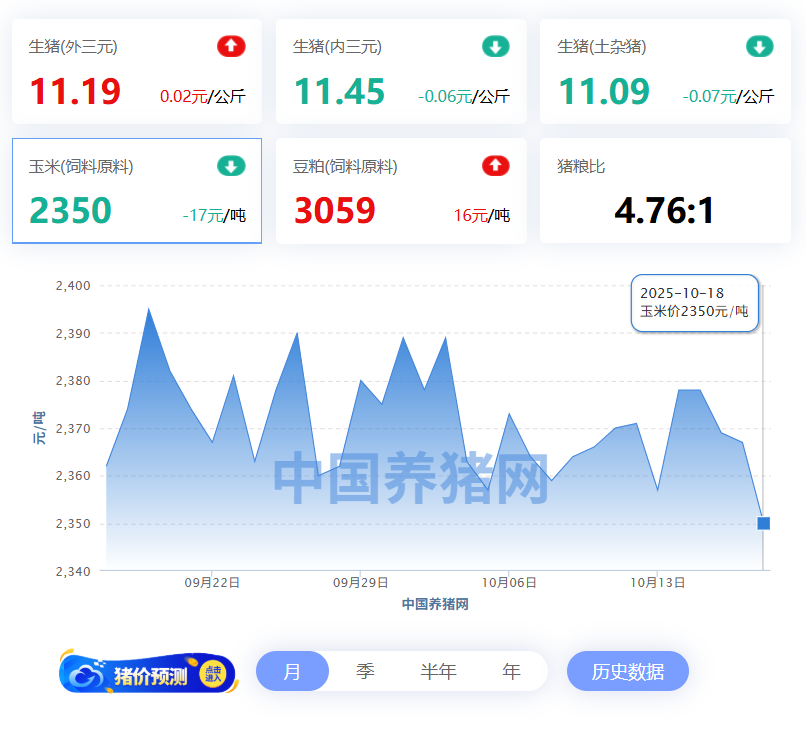Show the 年 range chart
This screenshot has height=739, width=806.
pyautogui.click(x=511, y=671)
